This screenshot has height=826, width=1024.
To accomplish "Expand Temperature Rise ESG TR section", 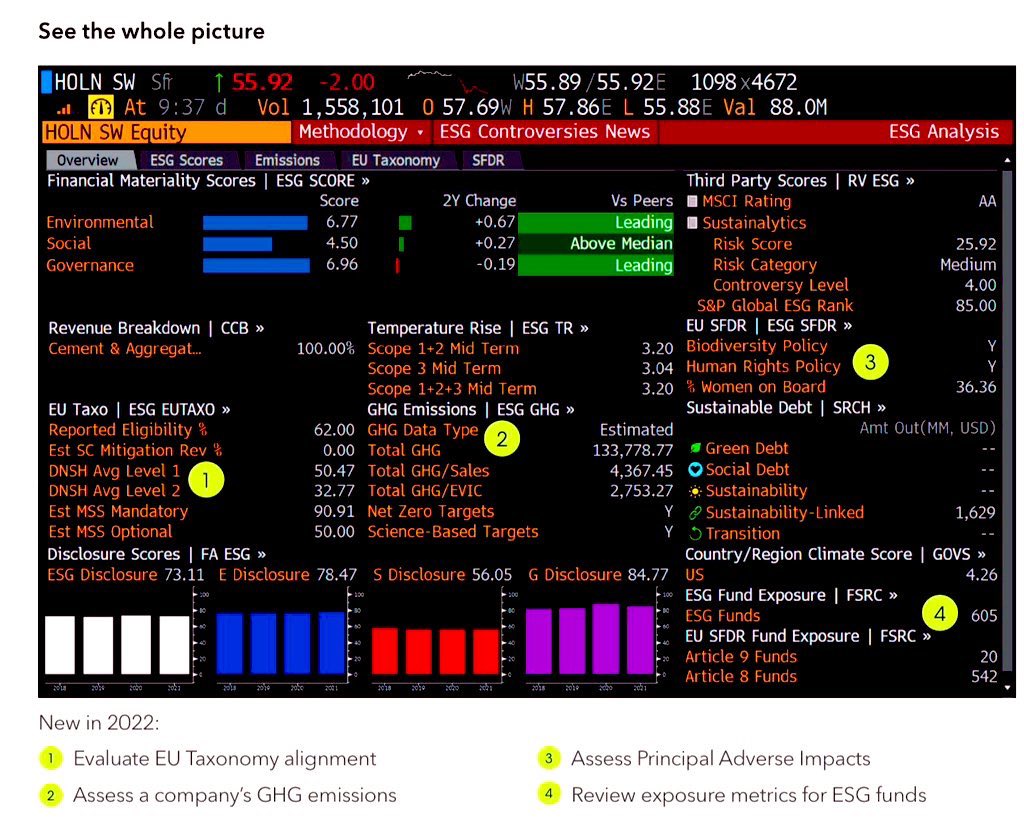I will coord(478,328).
